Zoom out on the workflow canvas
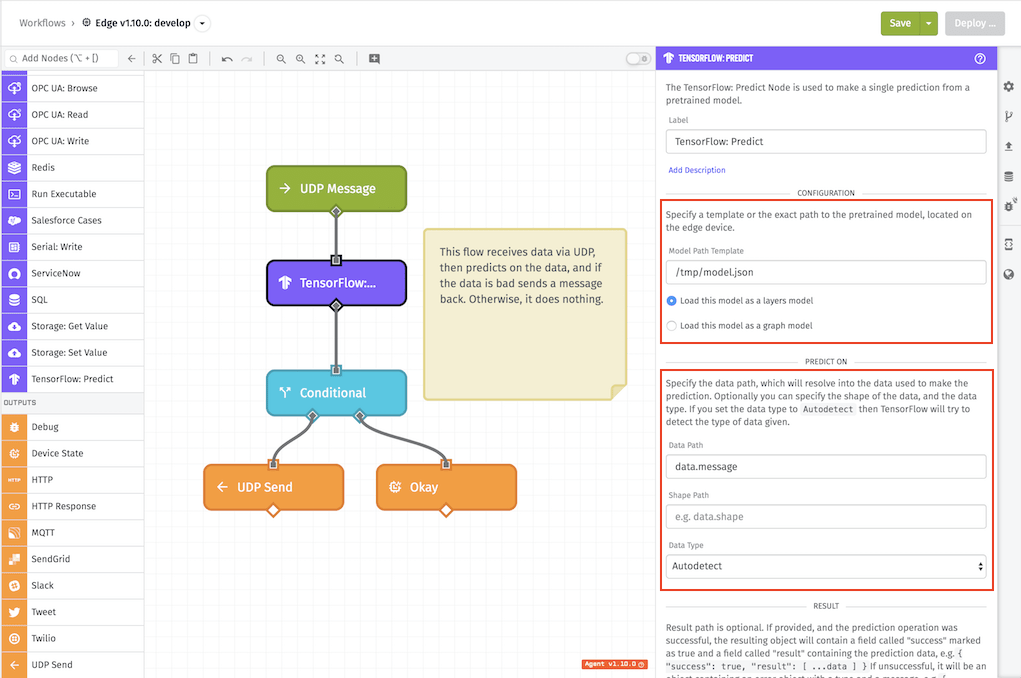 coord(281,59)
